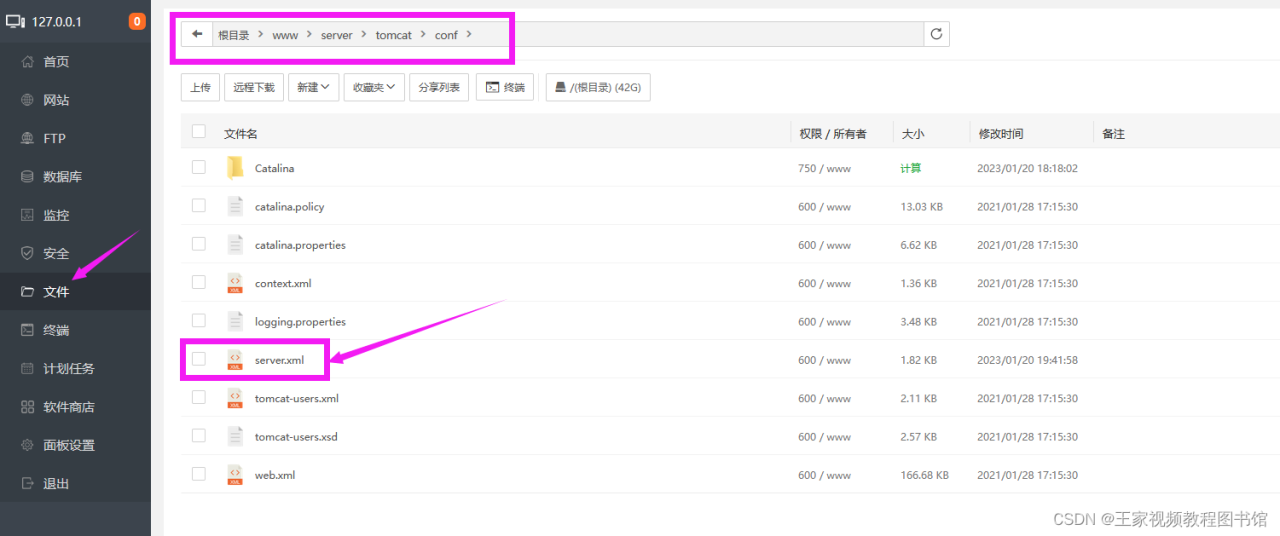Click tomcat in the breadcrumb path
Image resolution: width=1280 pixels, height=536 pixels.
point(394,35)
